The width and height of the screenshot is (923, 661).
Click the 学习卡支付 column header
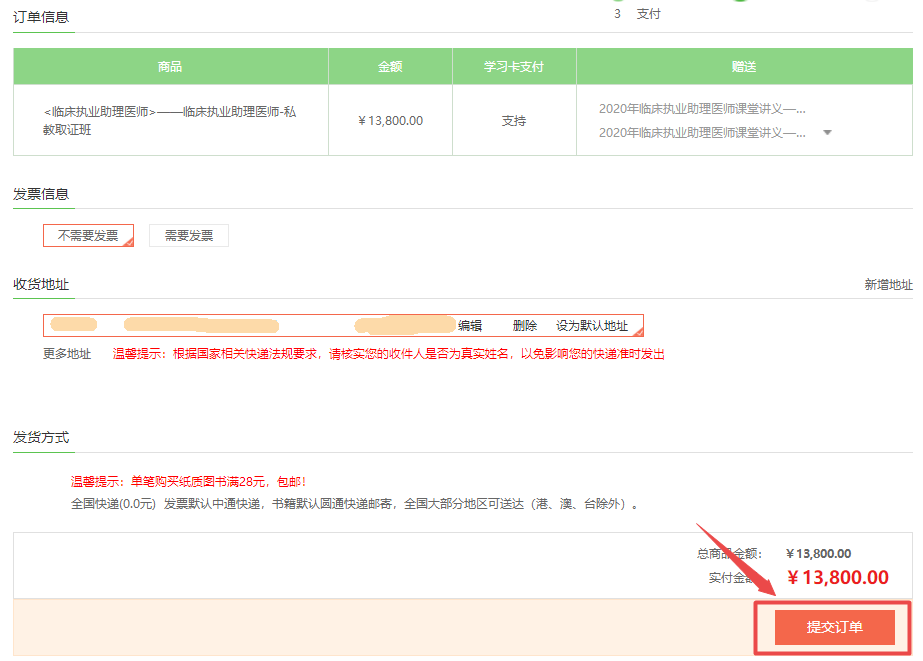tap(514, 67)
